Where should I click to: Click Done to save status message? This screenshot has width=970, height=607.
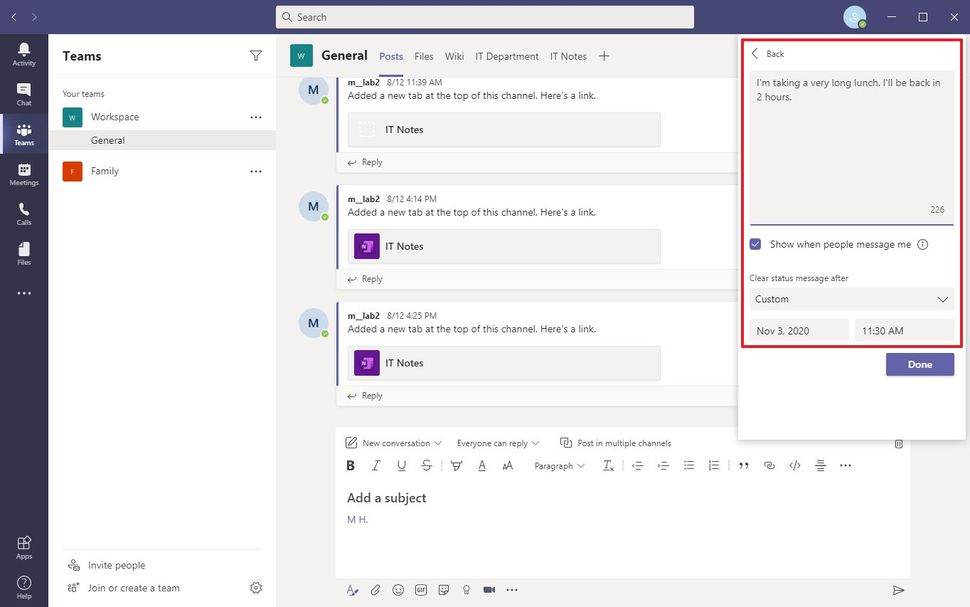pos(919,364)
